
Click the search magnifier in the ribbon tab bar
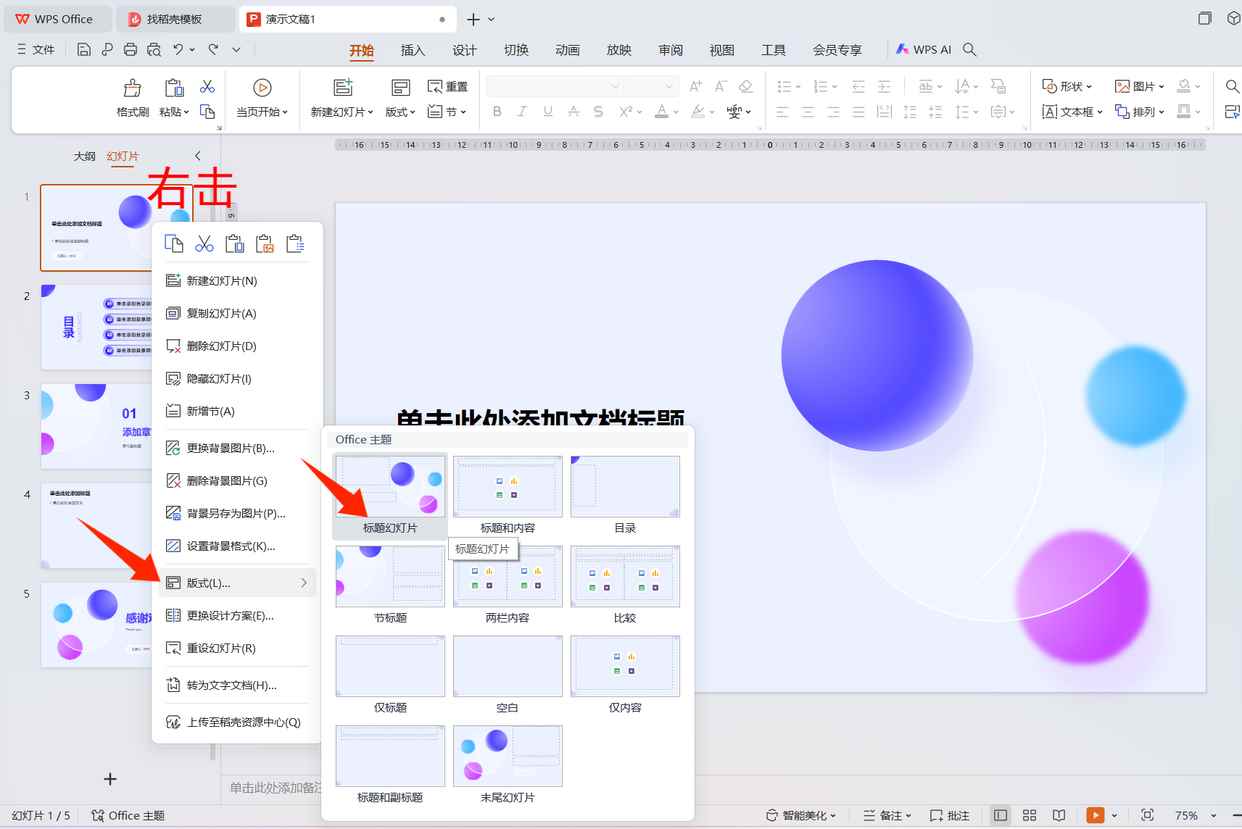tap(969, 49)
